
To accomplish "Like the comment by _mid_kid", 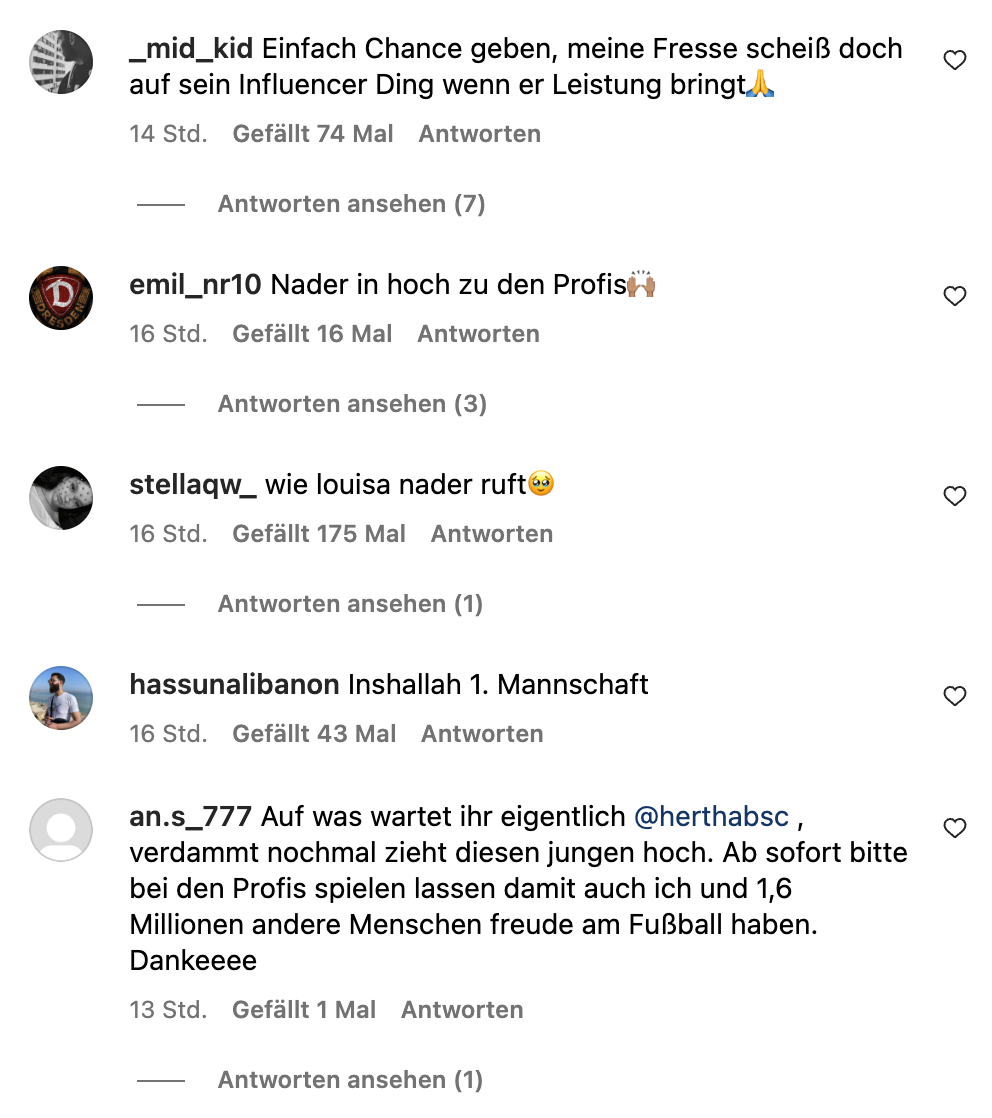I will pos(955,61).
